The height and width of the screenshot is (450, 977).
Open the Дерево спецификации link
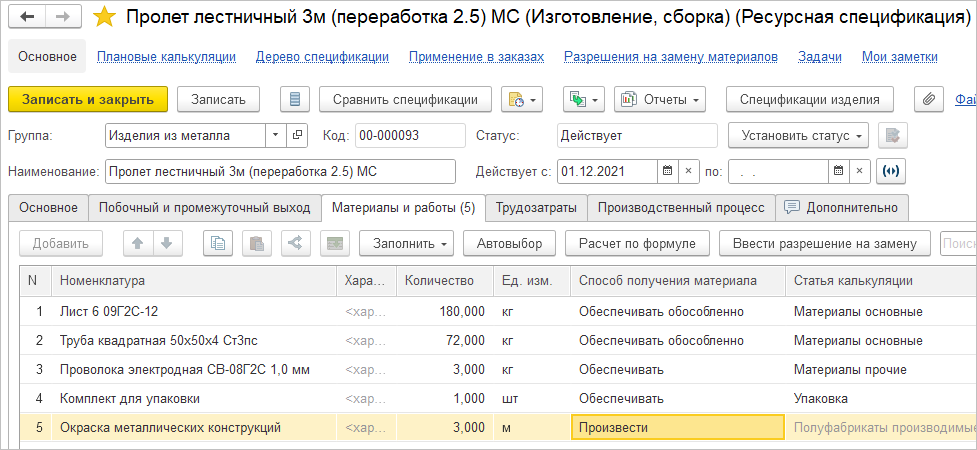click(322, 57)
